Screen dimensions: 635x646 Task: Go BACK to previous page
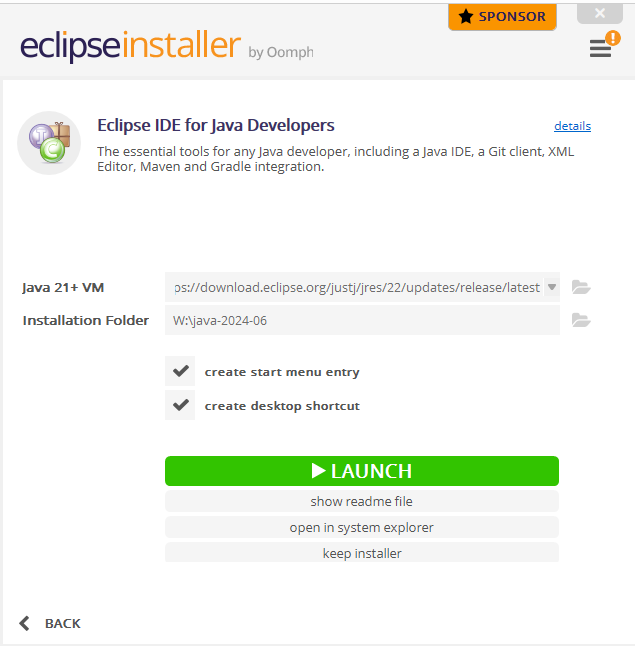(x=50, y=623)
